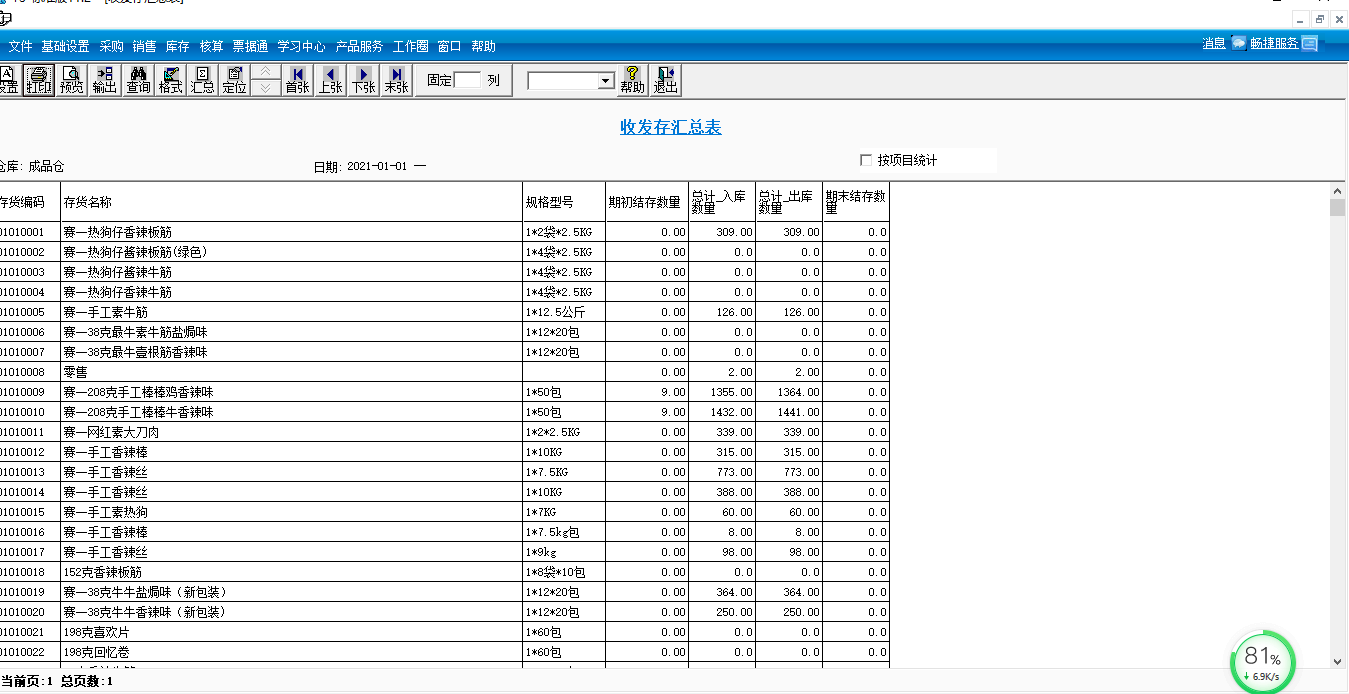
Task: Click the 总计_出库数量 column header
Action: point(789,202)
